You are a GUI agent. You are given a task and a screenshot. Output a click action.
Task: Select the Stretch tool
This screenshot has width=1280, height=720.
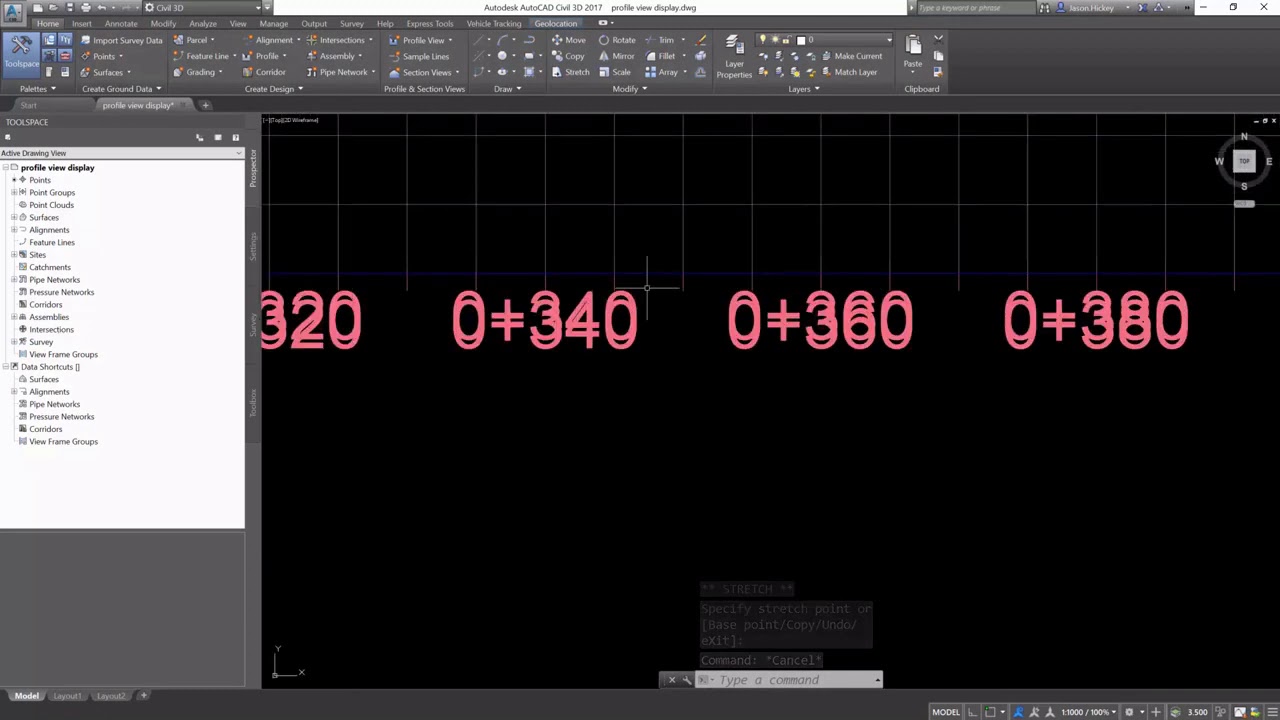[570, 72]
